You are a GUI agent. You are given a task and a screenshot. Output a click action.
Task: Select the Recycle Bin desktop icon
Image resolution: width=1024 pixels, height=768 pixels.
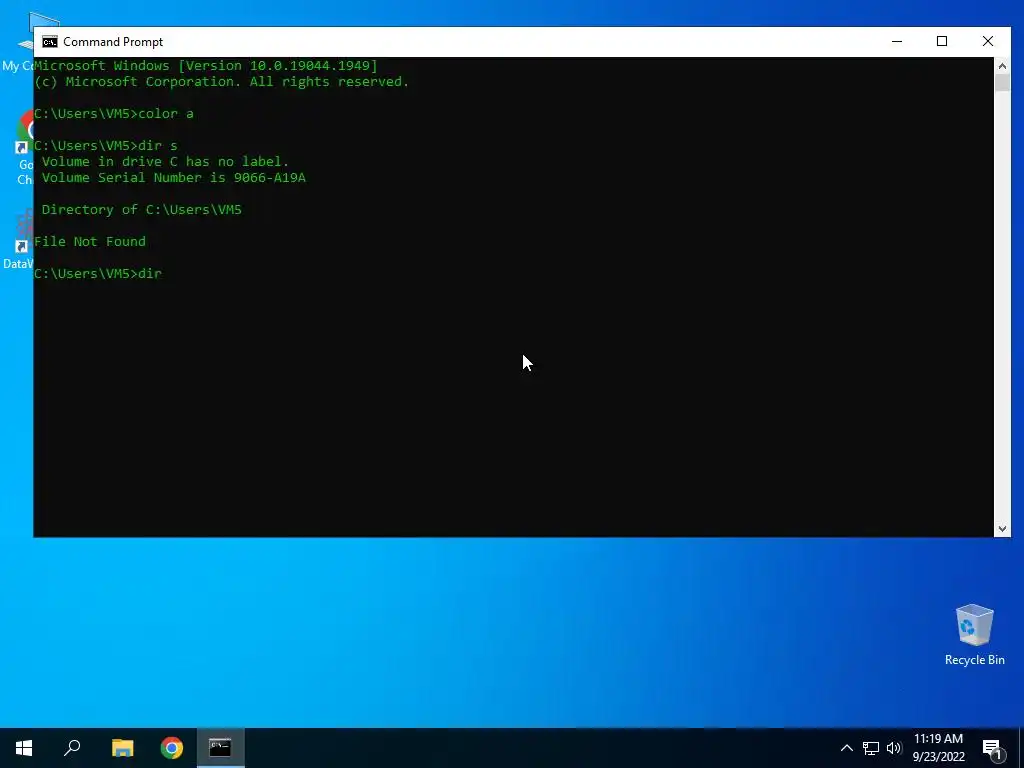974,635
